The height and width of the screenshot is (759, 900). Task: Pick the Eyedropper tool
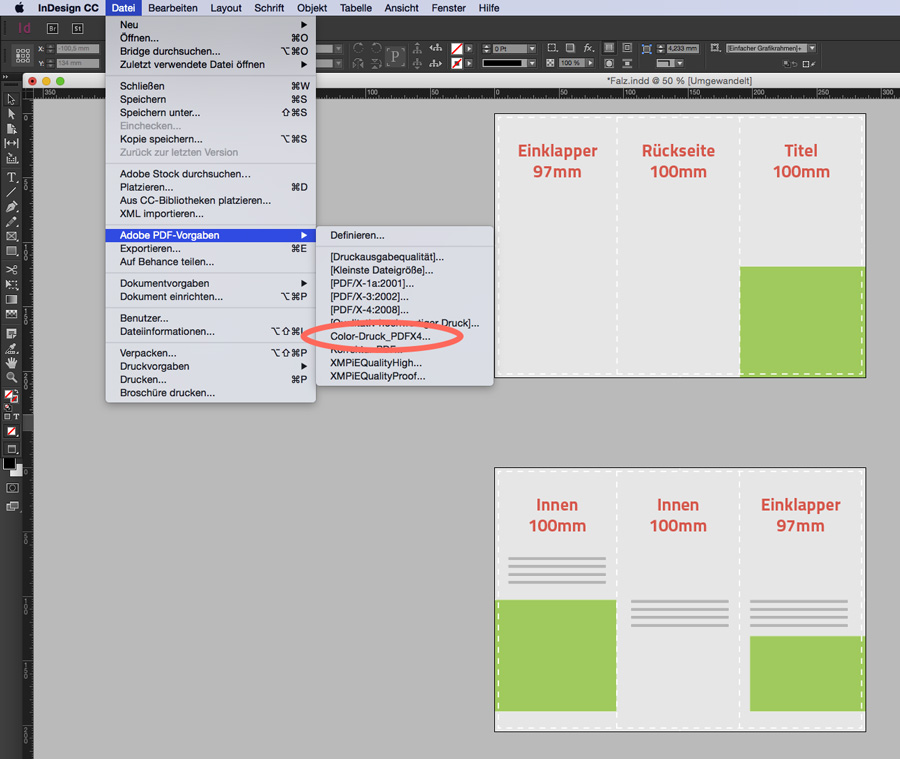tap(11, 348)
